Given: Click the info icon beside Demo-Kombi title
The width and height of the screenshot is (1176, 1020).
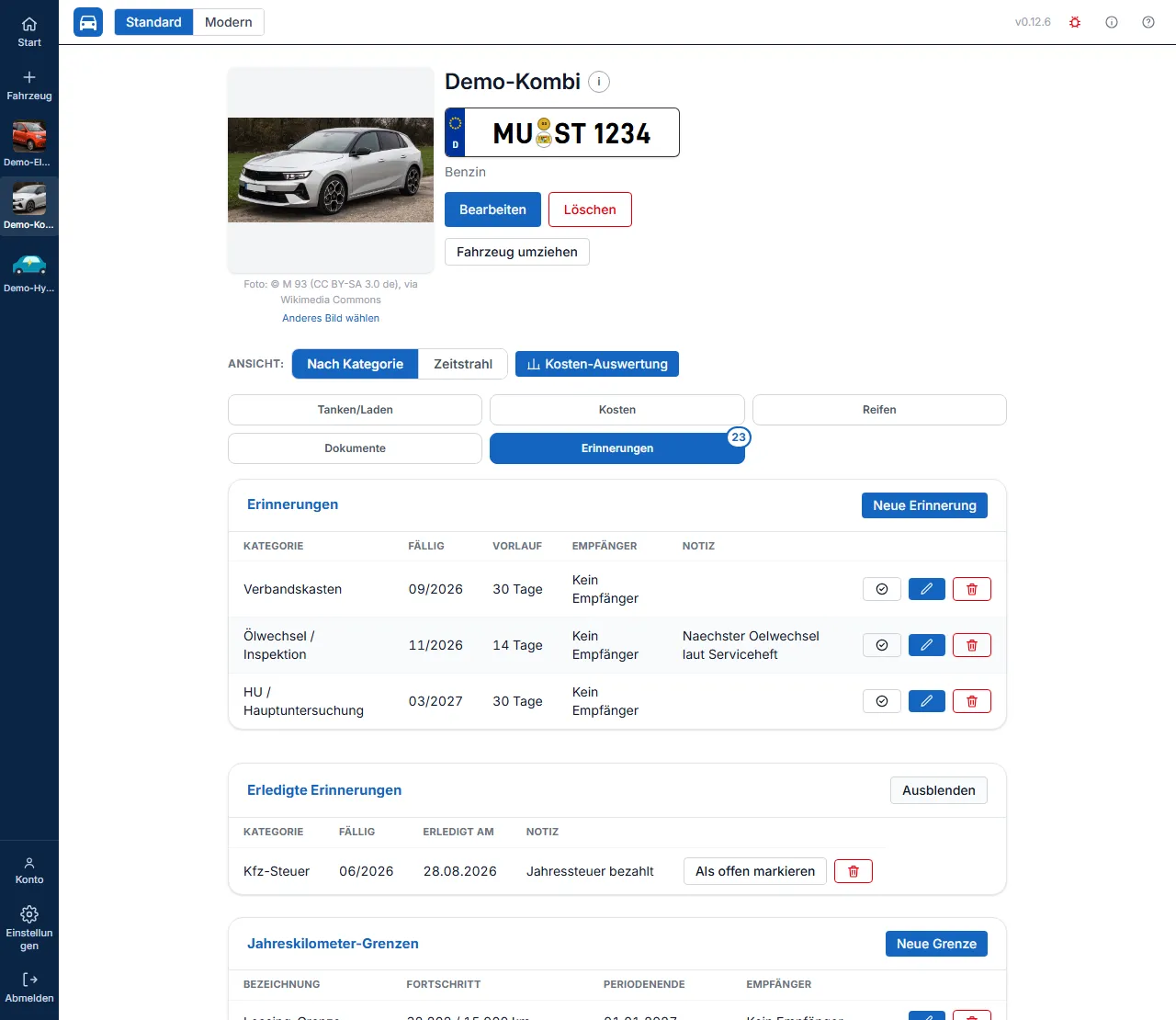Looking at the screenshot, I should click(x=599, y=82).
